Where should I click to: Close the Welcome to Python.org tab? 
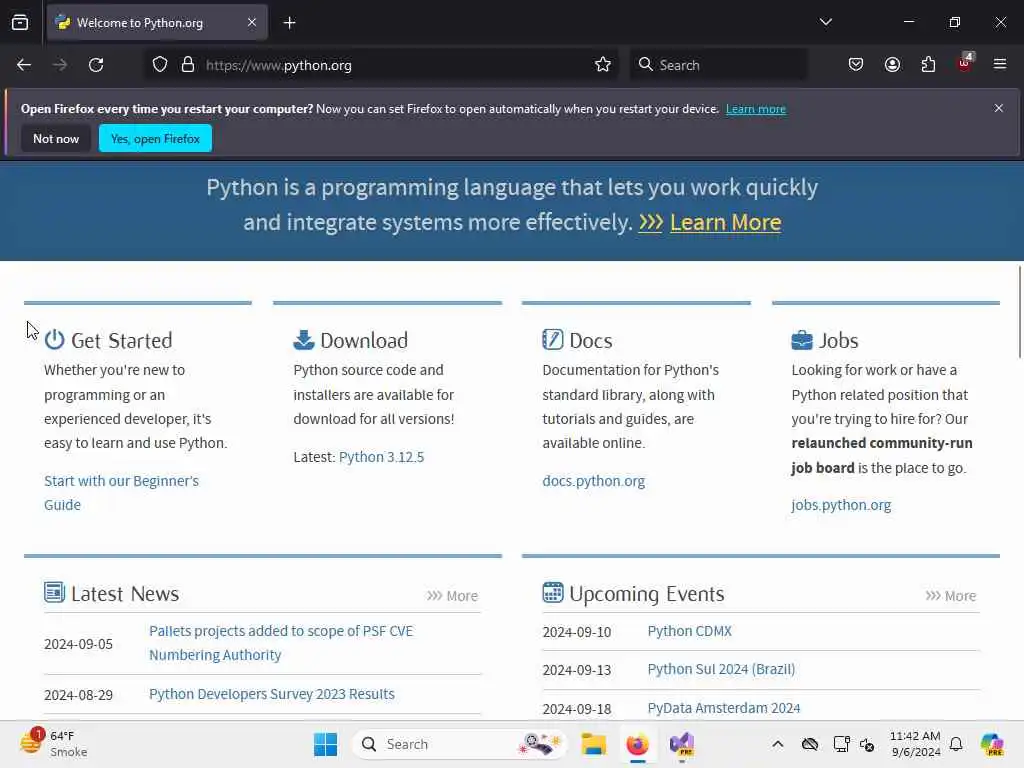(252, 23)
